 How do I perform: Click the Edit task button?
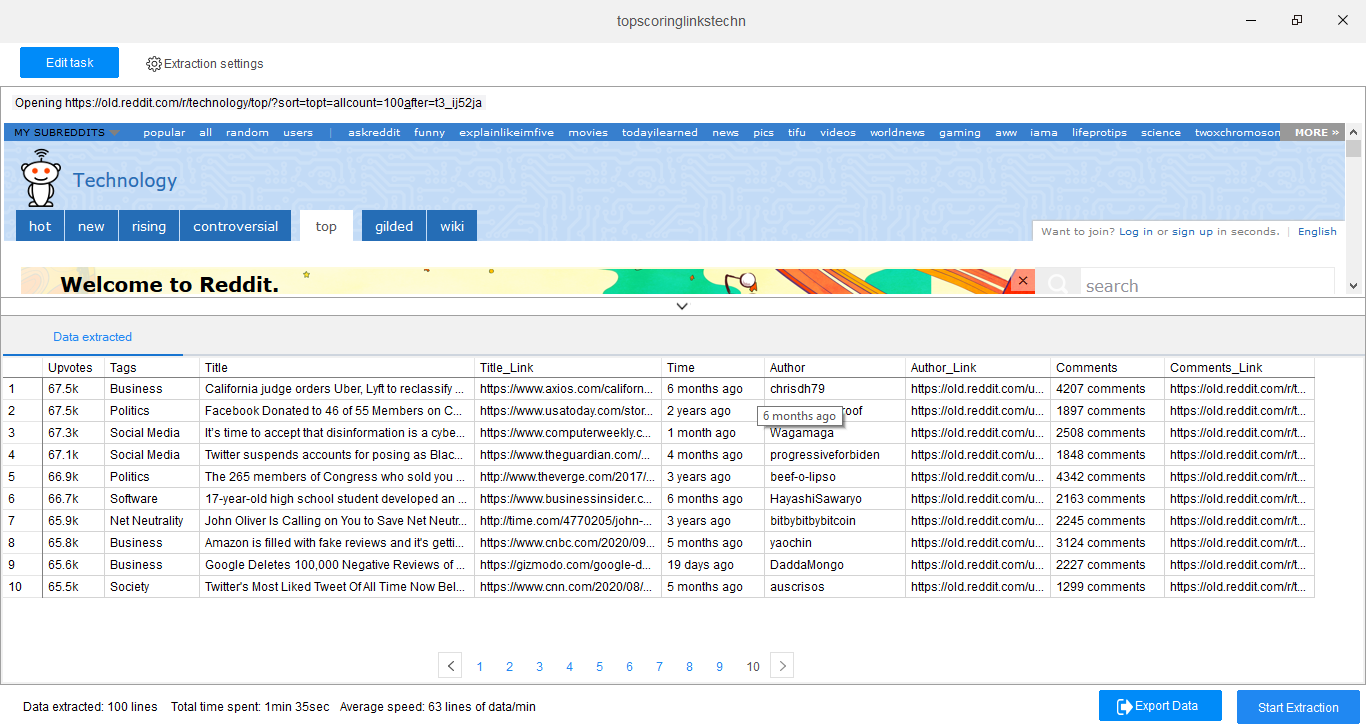69,62
